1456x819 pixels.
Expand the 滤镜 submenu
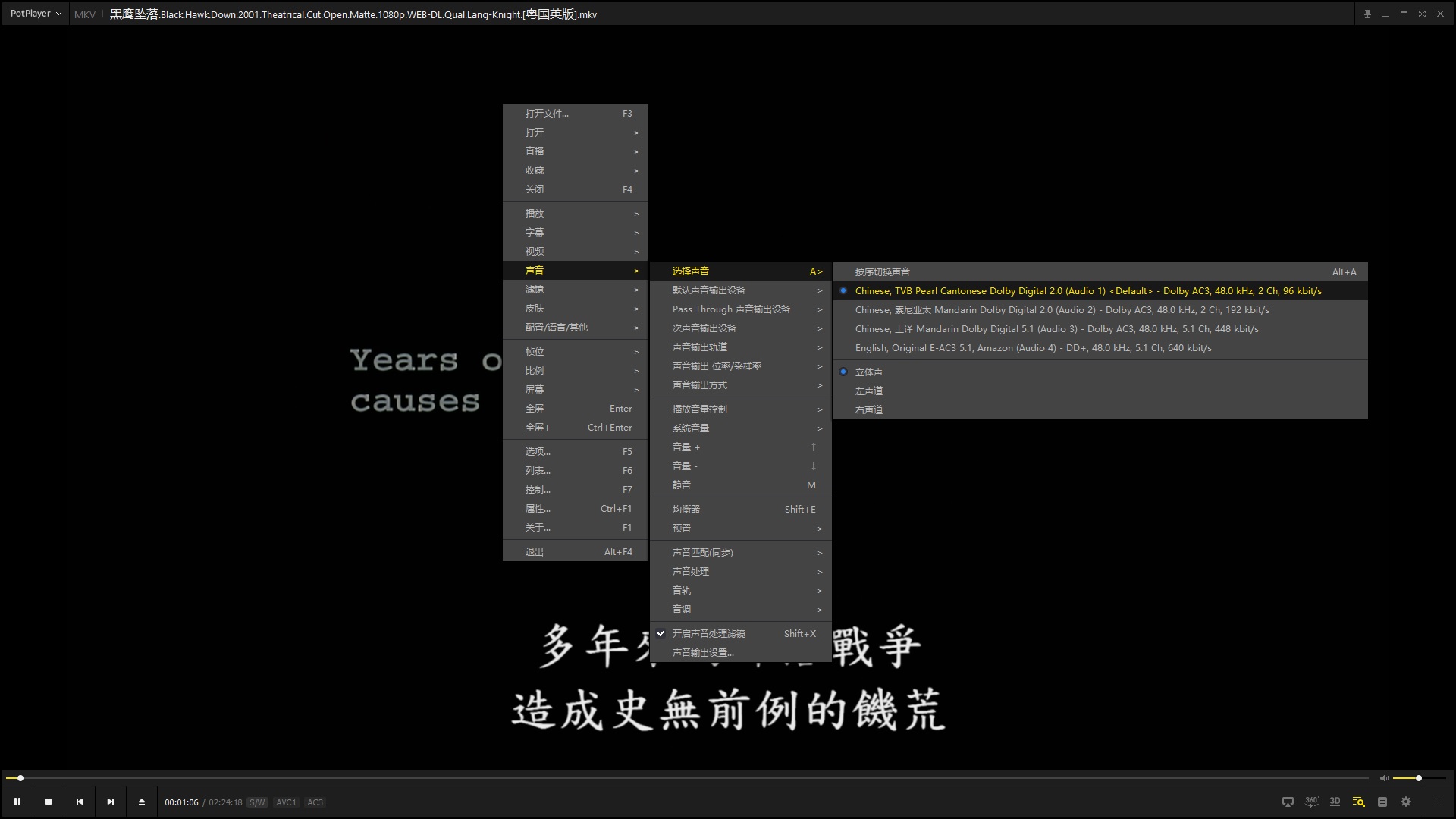click(535, 290)
